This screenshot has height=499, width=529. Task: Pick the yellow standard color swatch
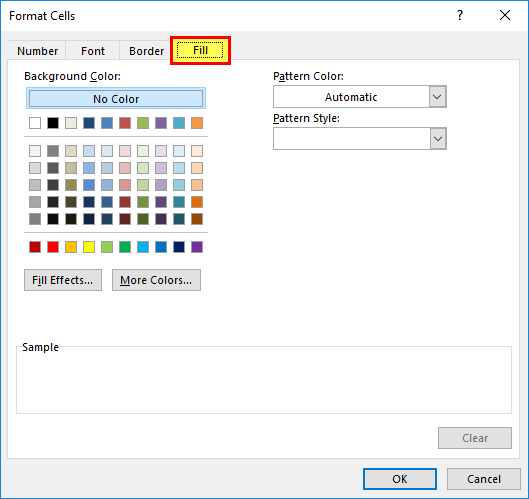pyautogui.click(x=89, y=247)
